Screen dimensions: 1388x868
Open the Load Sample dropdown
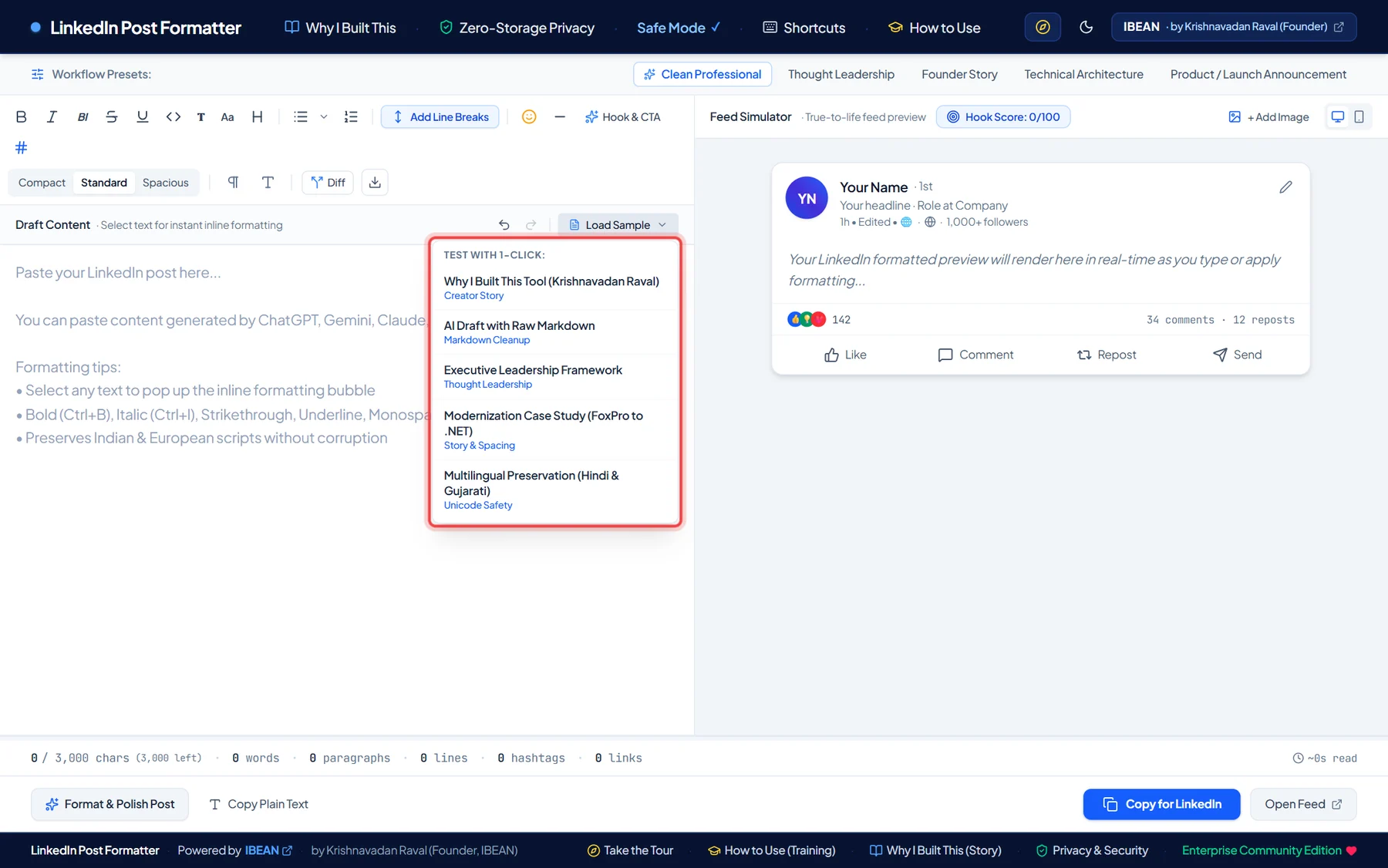point(618,225)
